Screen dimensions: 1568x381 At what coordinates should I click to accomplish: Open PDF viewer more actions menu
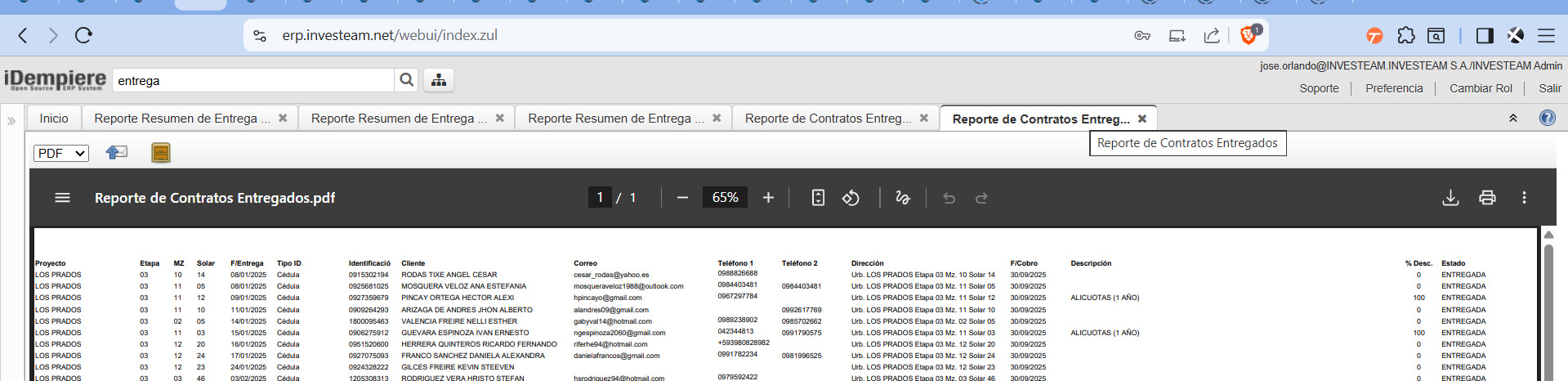click(x=1524, y=198)
